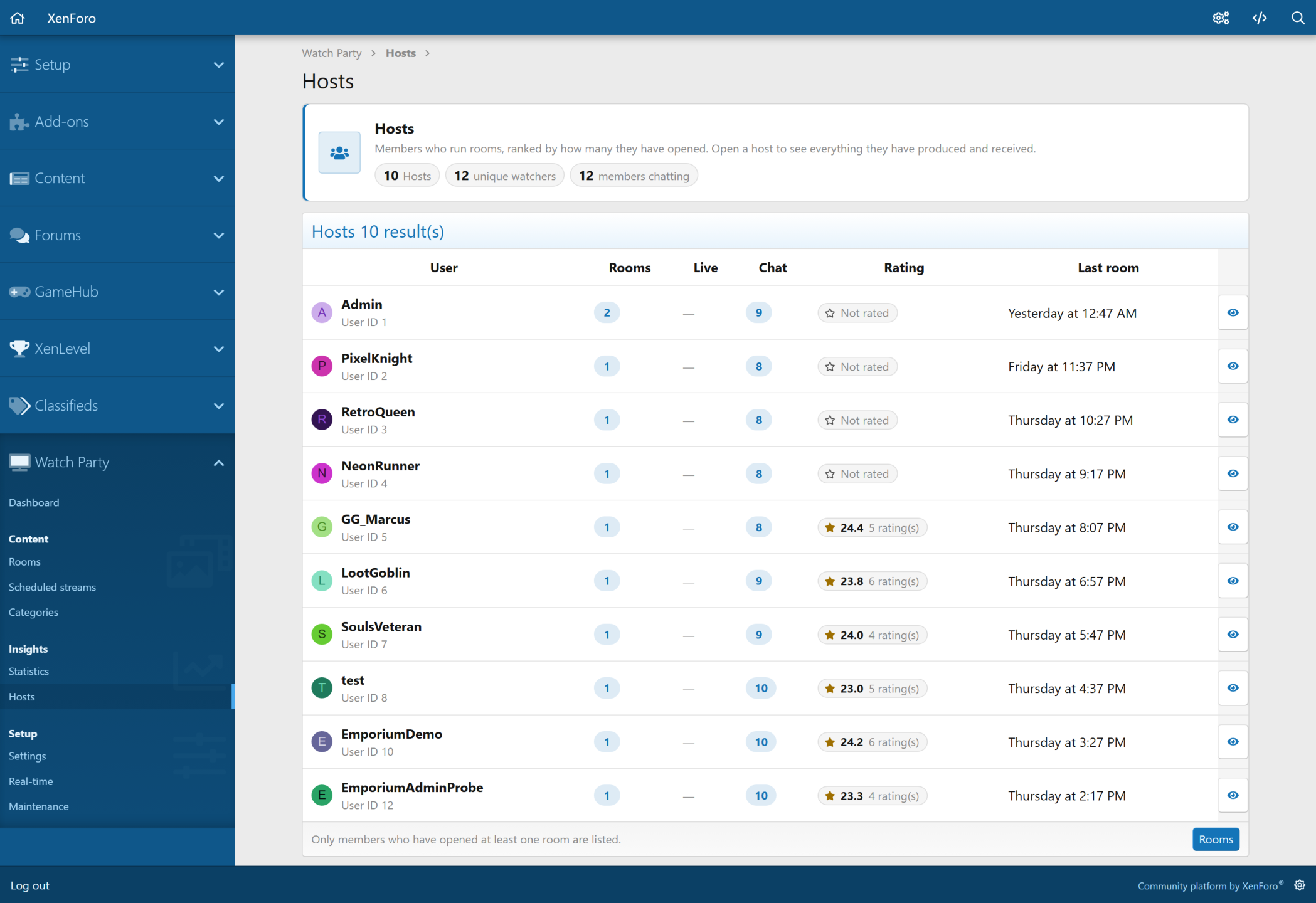The height and width of the screenshot is (903, 1316).
Task: Expand the Add-ons sidebar section
Action: [117, 122]
